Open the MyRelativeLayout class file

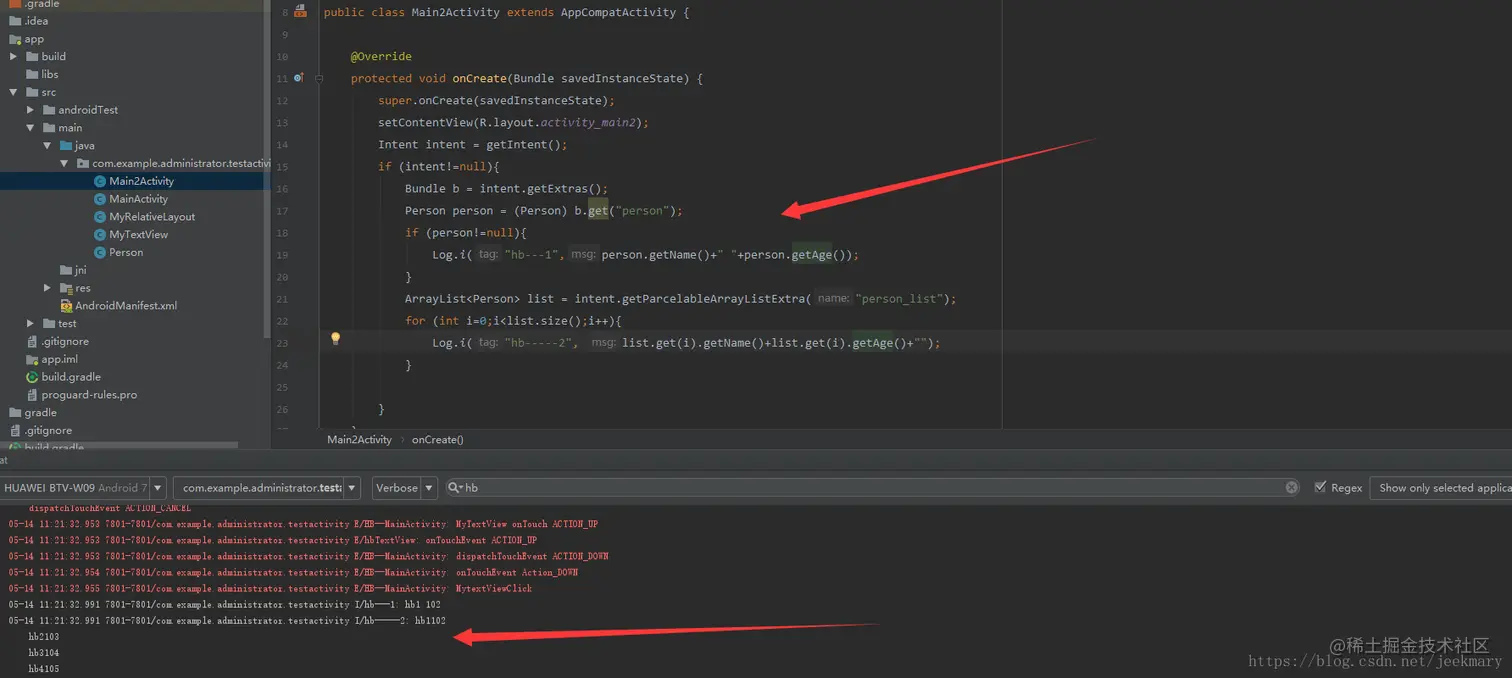click(152, 217)
